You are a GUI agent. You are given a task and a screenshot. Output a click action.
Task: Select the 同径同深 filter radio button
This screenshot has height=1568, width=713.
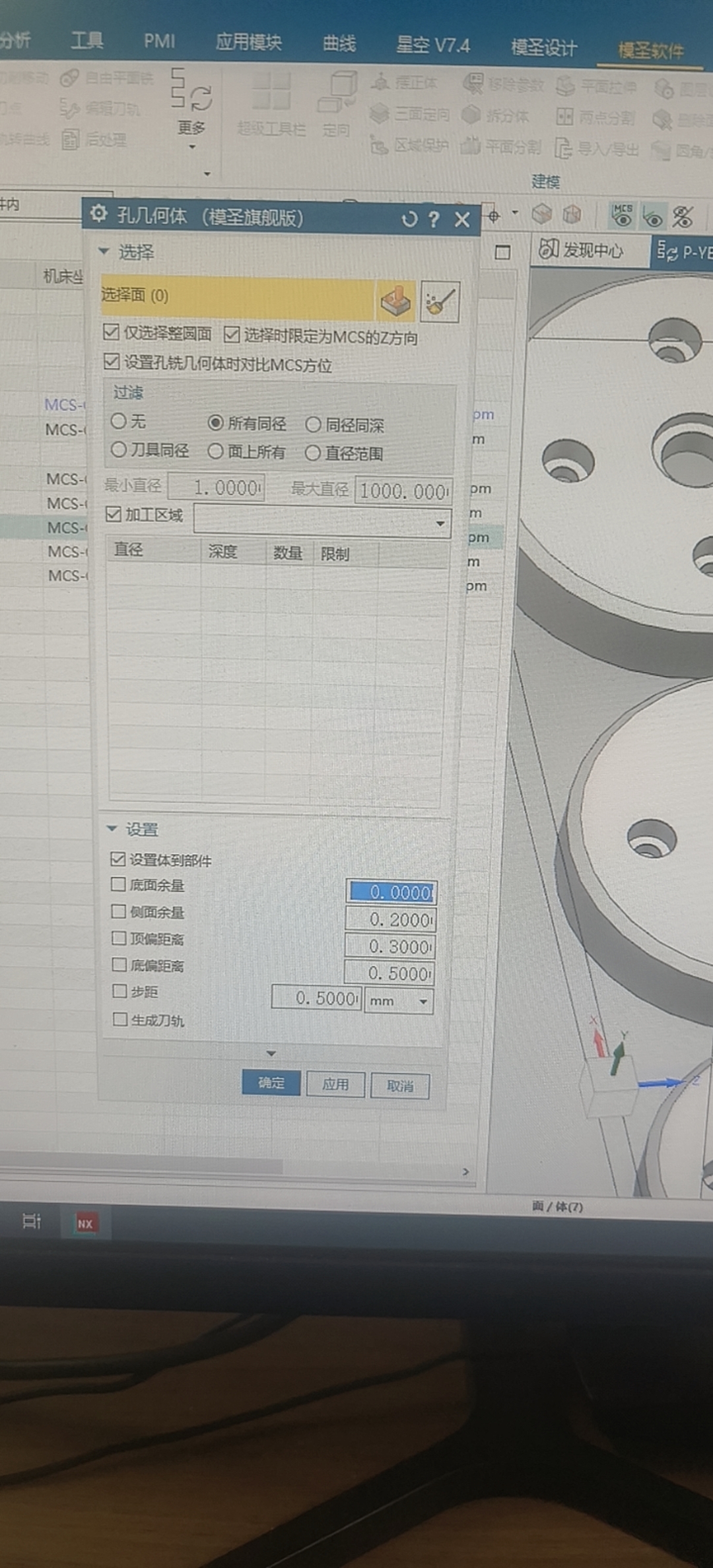(x=313, y=424)
